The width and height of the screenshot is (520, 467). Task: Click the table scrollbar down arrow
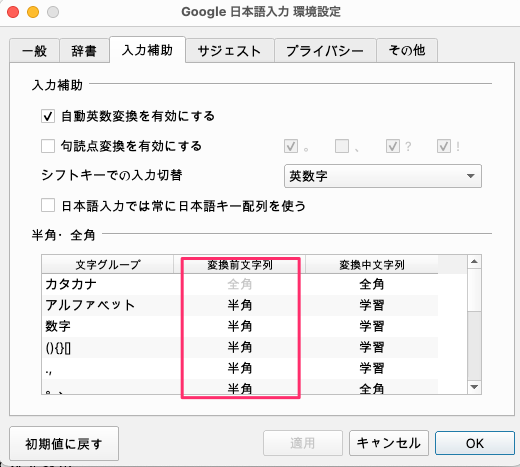click(474, 387)
